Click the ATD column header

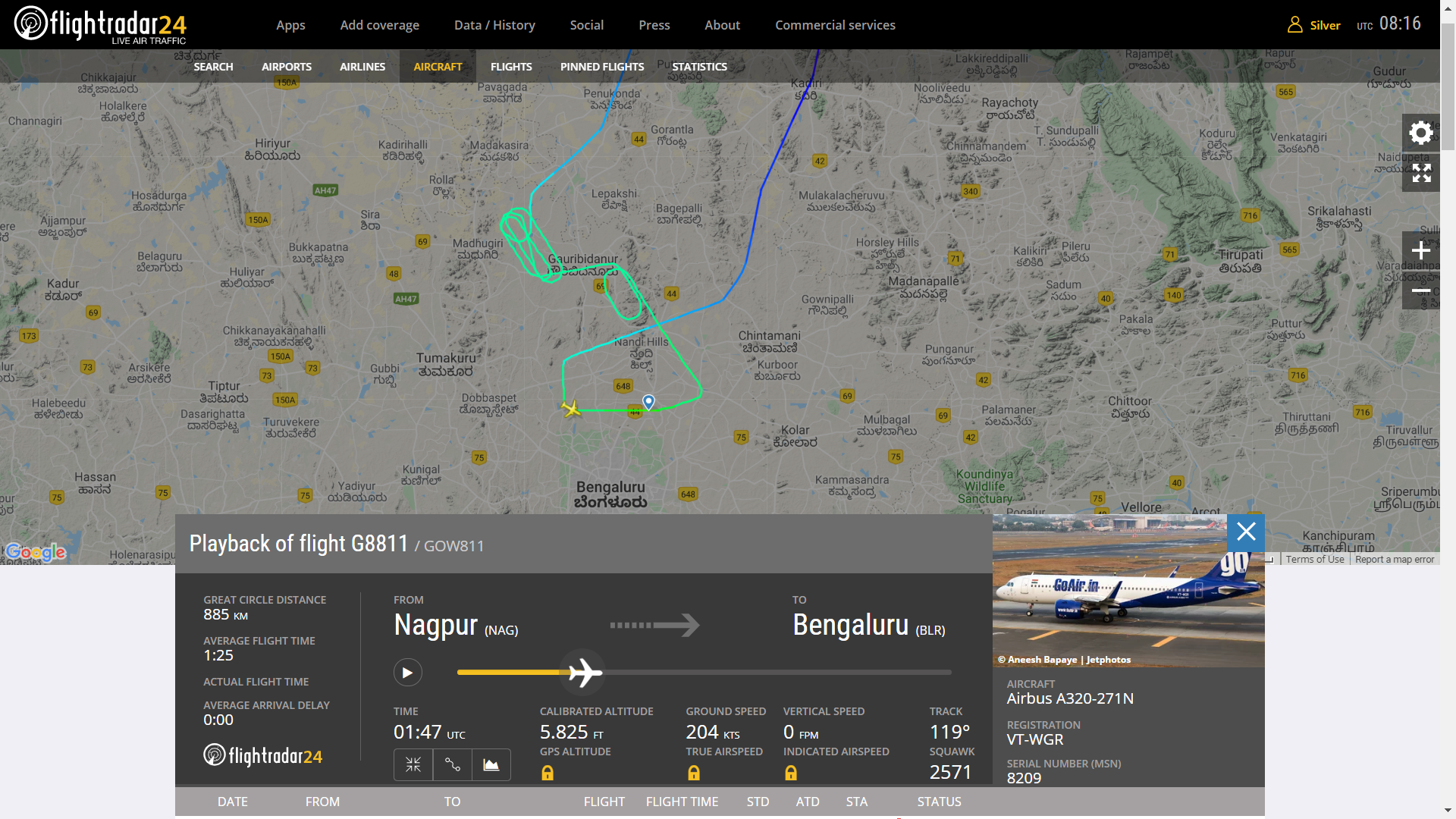click(808, 802)
